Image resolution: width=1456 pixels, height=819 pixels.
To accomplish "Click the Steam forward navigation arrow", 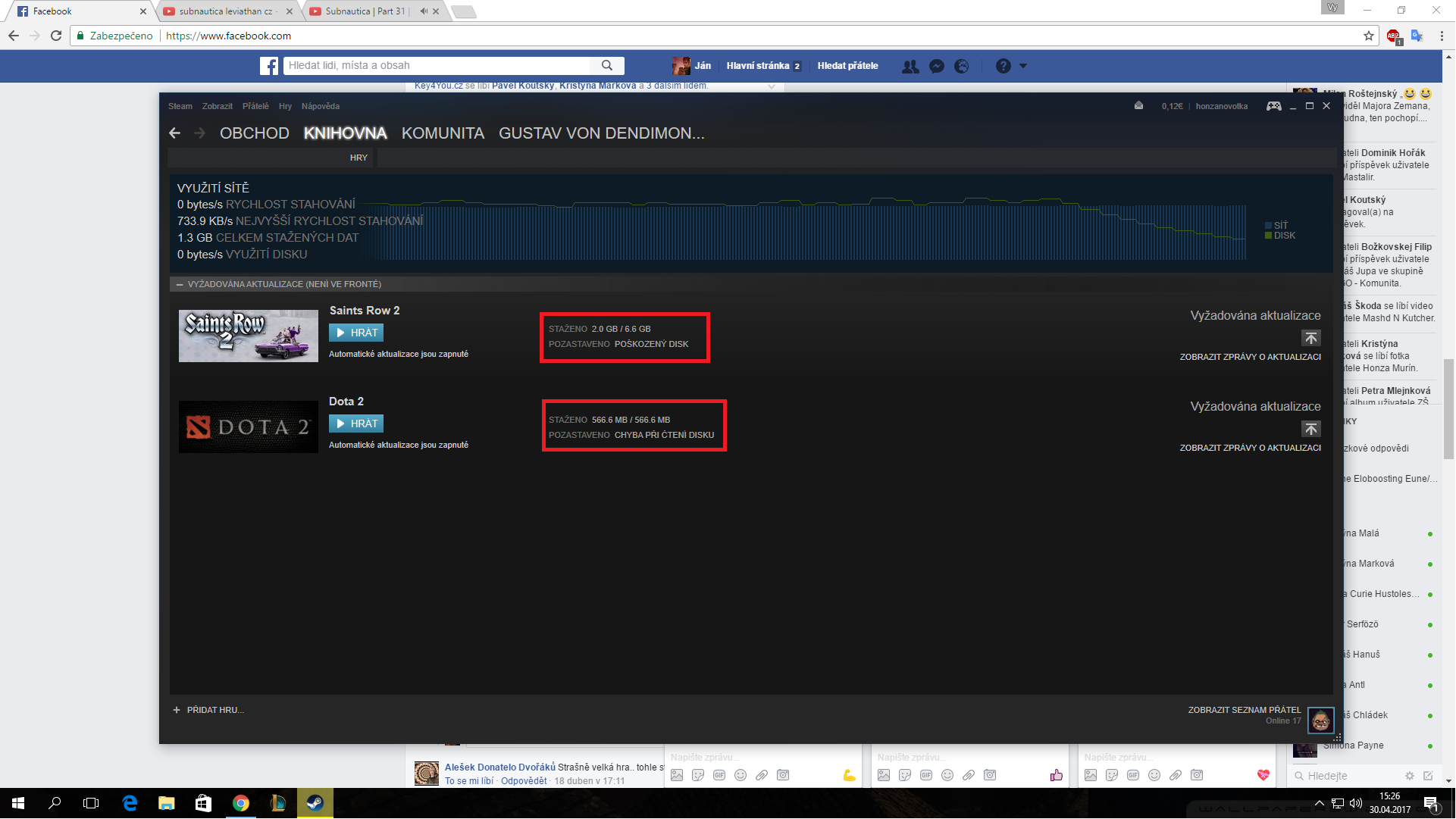I will (x=200, y=133).
